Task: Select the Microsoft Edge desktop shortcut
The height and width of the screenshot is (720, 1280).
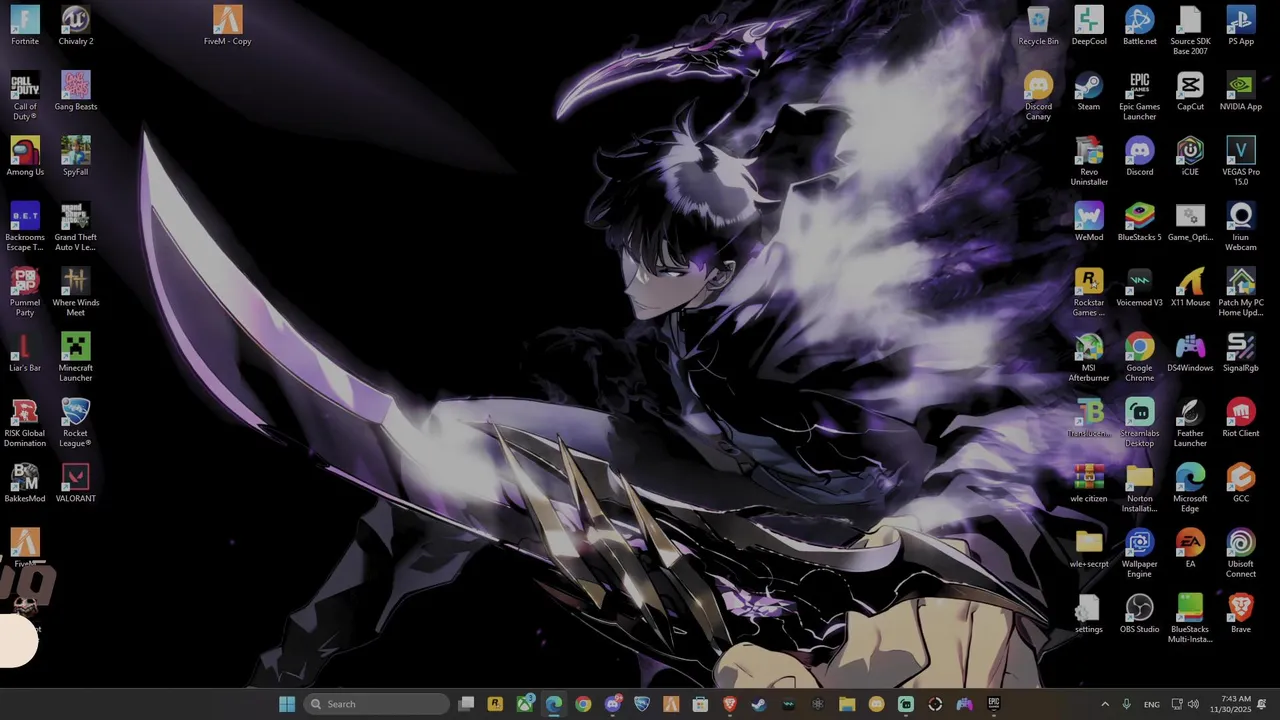Action: [x=1190, y=488]
